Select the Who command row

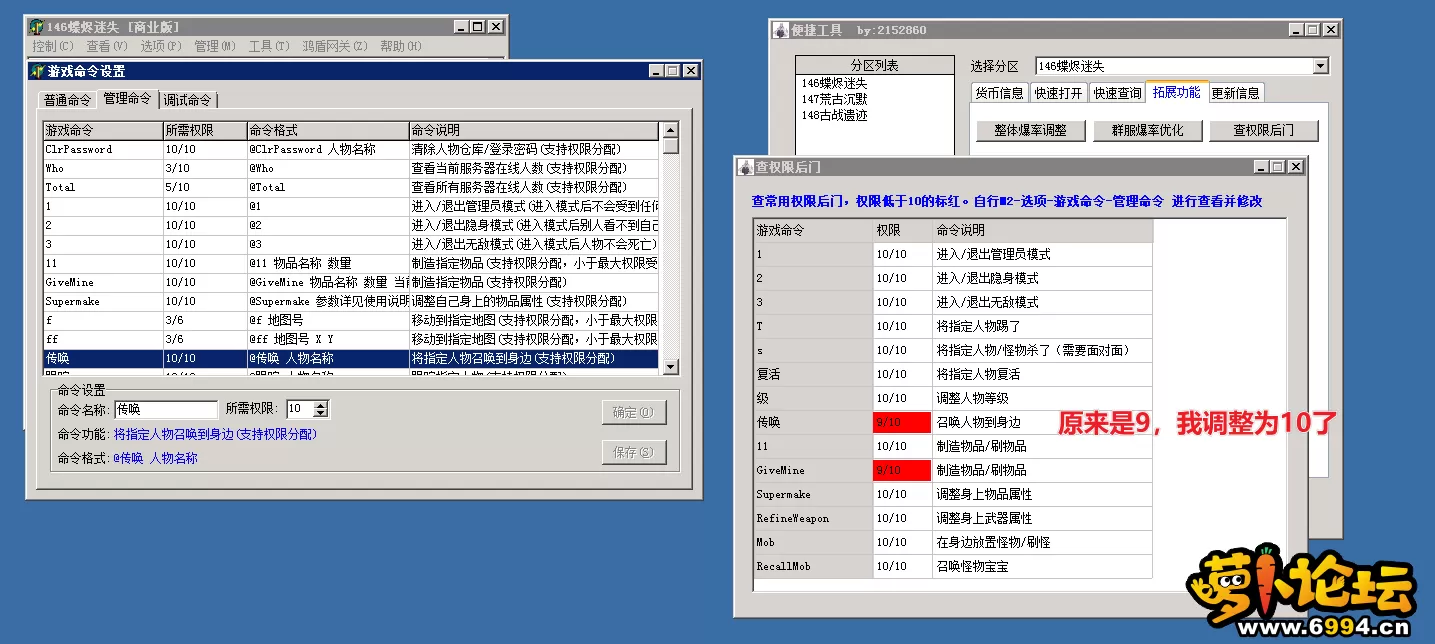[351, 168]
